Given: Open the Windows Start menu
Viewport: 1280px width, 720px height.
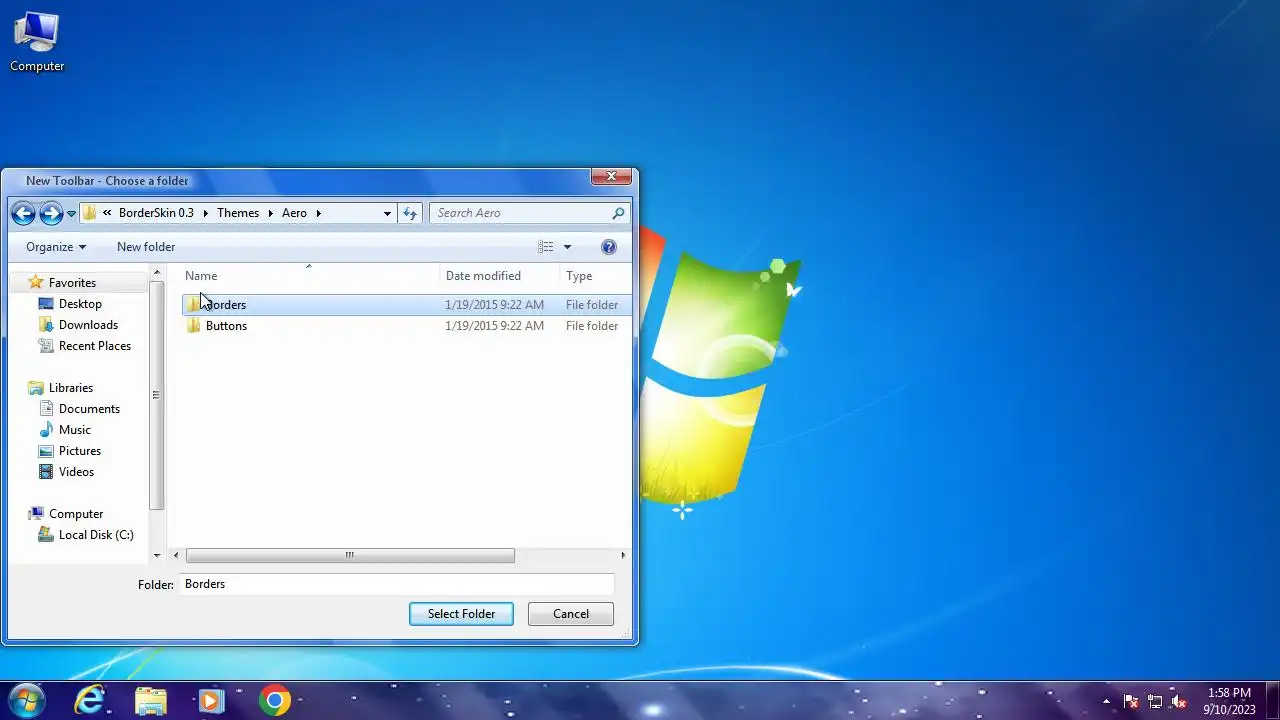Looking at the screenshot, I should 26,700.
